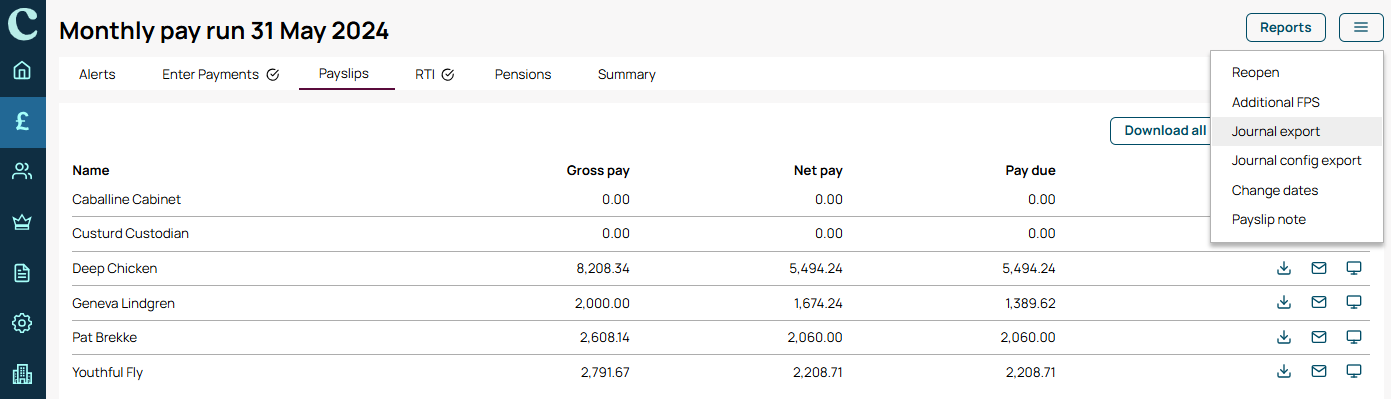
Task: Open the documents sidebar icon
Action: click(x=22, y=273)
